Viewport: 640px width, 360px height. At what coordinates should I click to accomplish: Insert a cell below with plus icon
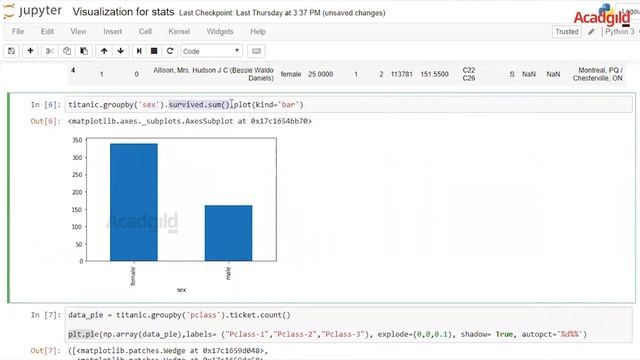(30, 51)
